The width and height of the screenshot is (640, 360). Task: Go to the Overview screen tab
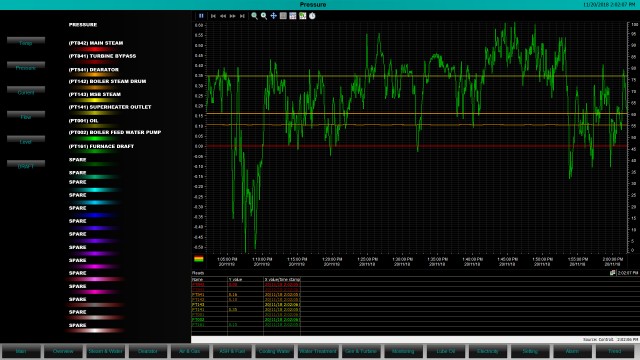pyautogui.click(x=63, y=351)
